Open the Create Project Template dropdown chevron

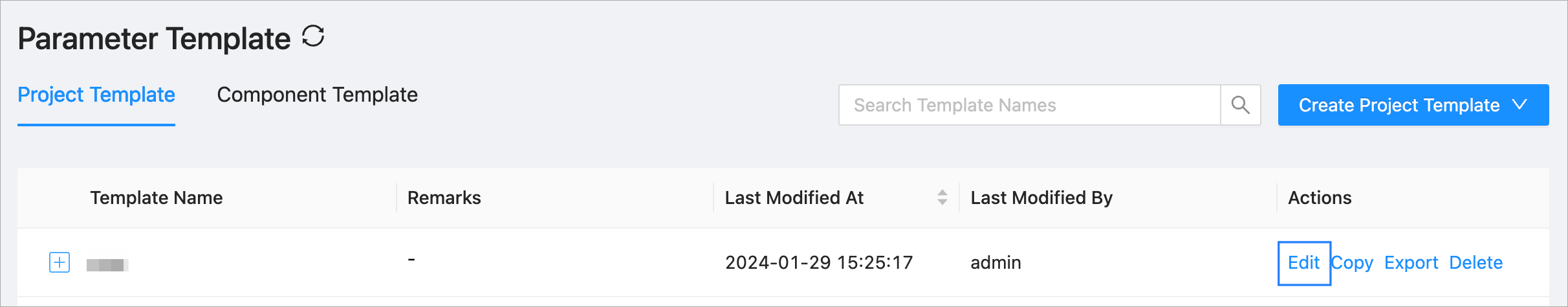[x=1519, y=105]
